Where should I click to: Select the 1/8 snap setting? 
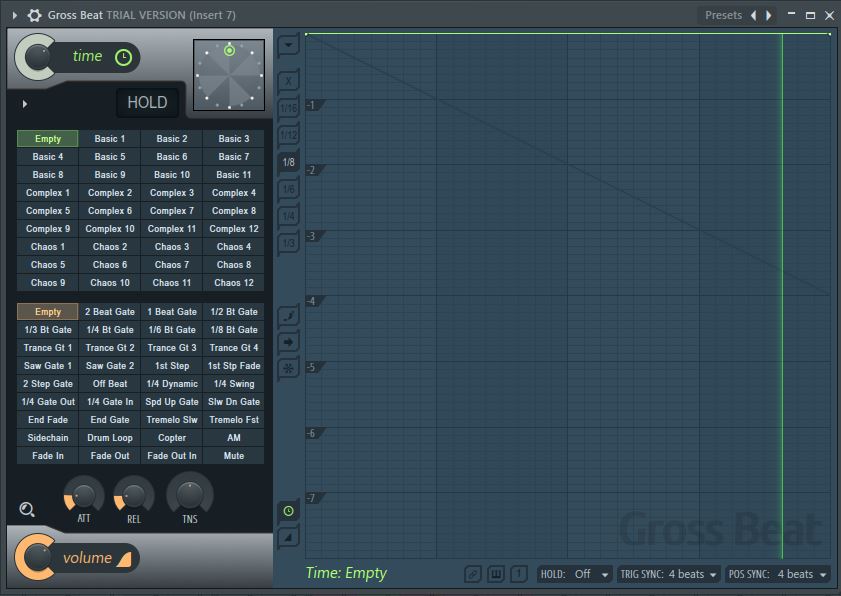(x=289, y=162)
